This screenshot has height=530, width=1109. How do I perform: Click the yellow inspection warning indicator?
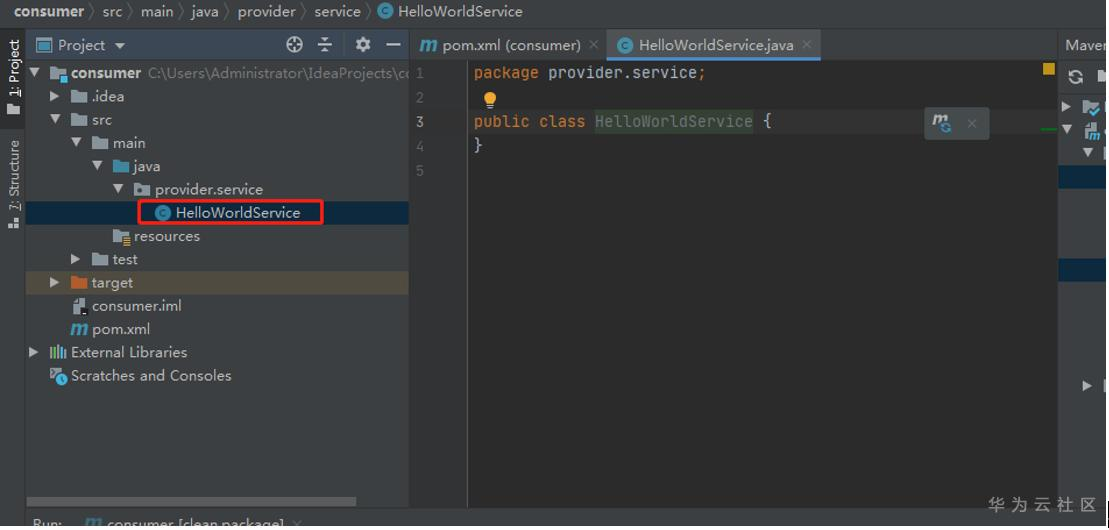tap(1048, 69)
